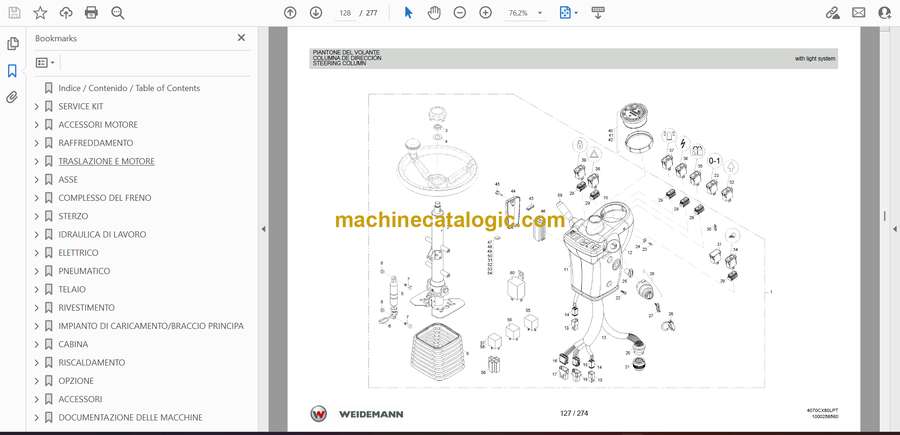Go to next page arrow icon
The width and height of the screenshot is (900, 435).
pos(316,13)
